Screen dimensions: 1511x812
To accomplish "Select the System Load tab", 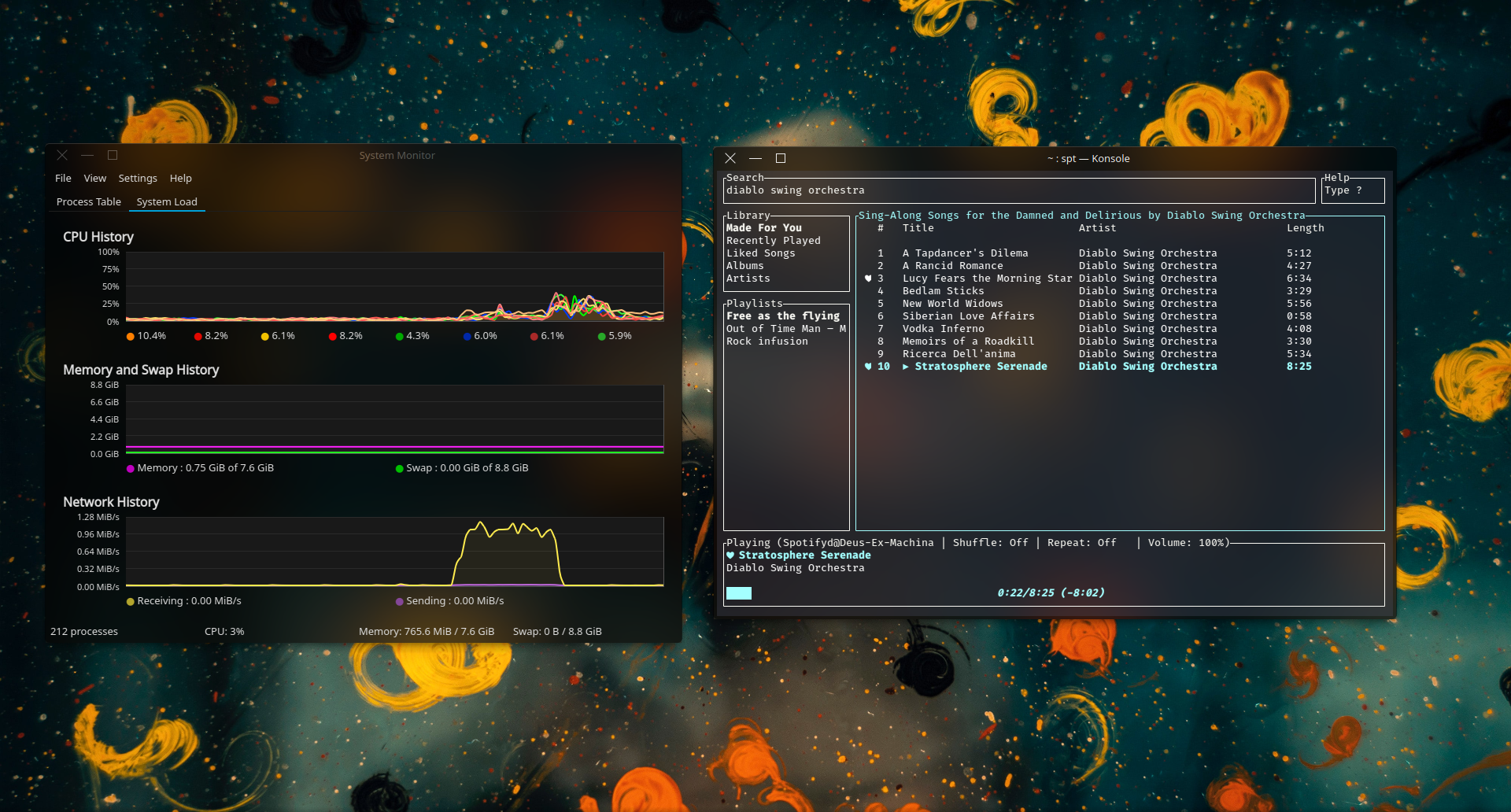I will tap(167, 202).
